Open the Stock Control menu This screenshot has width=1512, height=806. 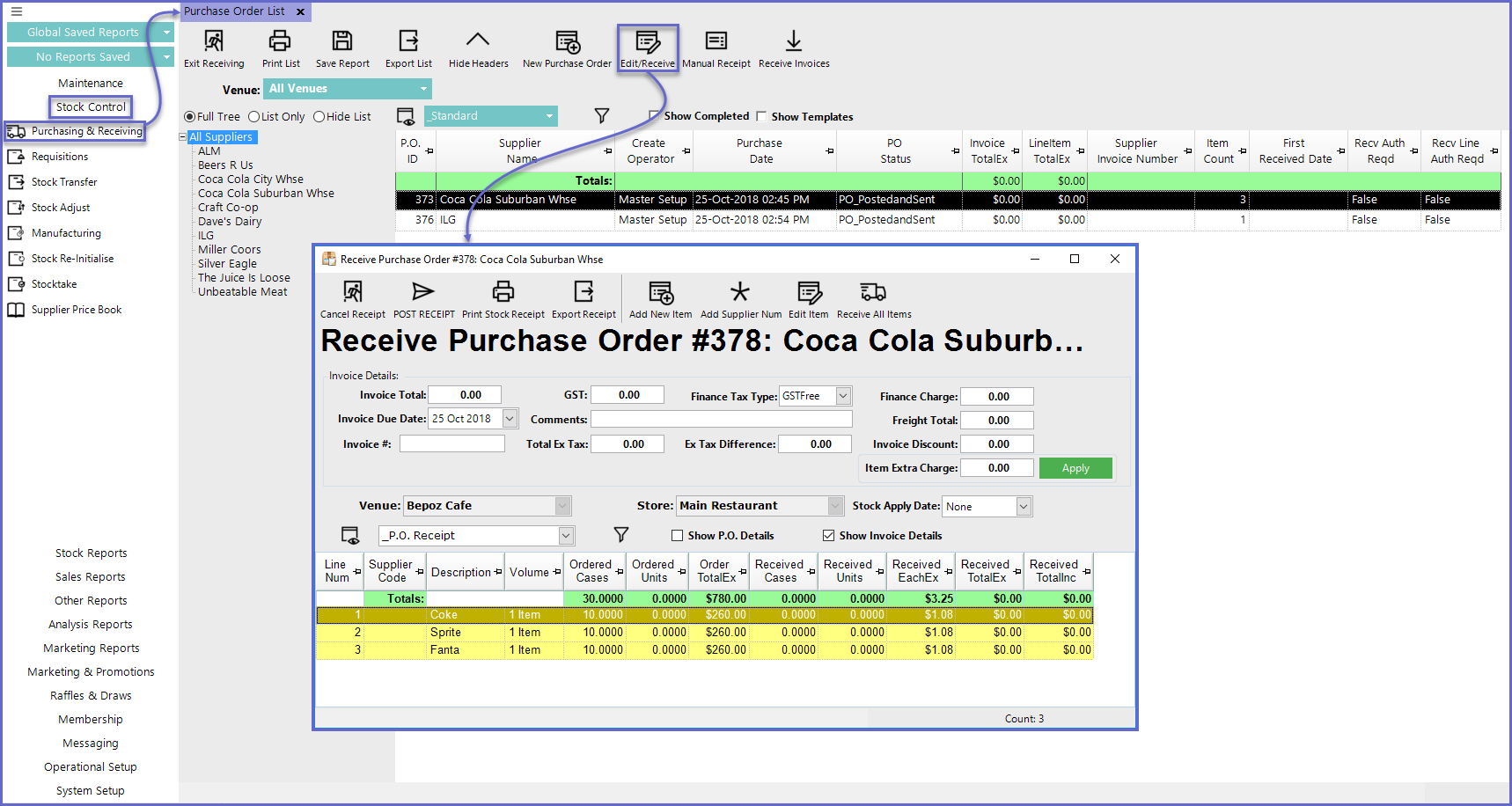click(x=91, y=106)
